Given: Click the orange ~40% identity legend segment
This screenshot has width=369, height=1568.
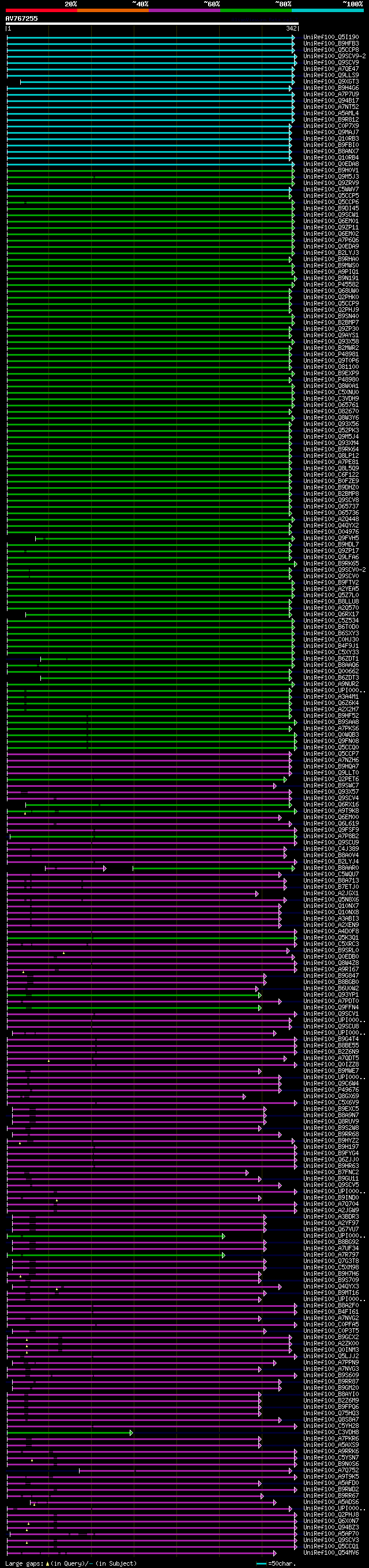Looking at the screenshot, I should click(112, 10).
